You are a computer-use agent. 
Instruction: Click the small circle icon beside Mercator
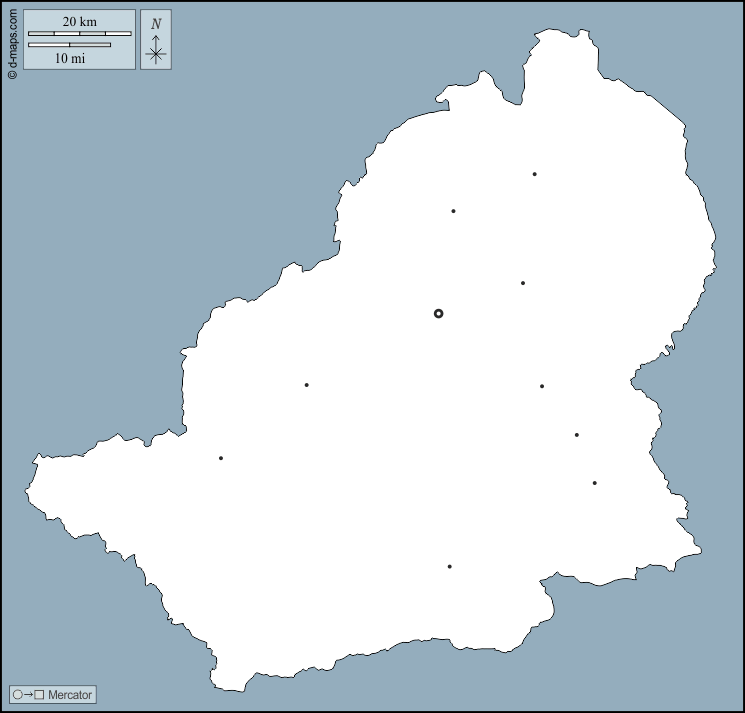(x=17, y=694)
